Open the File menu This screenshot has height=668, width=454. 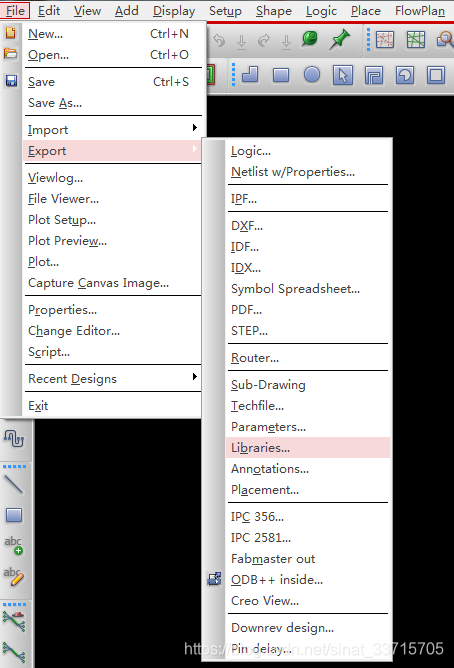[15, 10]
